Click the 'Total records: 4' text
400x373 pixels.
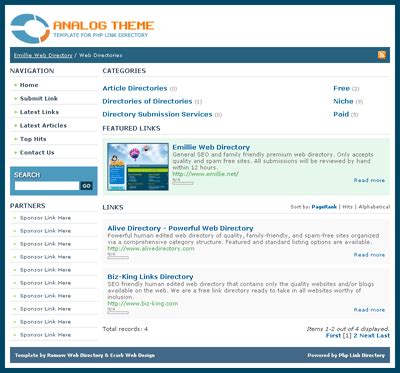click(x=125, y=329)
